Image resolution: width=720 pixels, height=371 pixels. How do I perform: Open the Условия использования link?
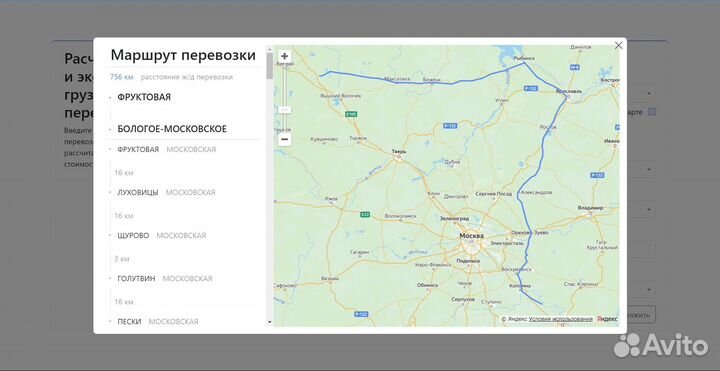point(560,319)
